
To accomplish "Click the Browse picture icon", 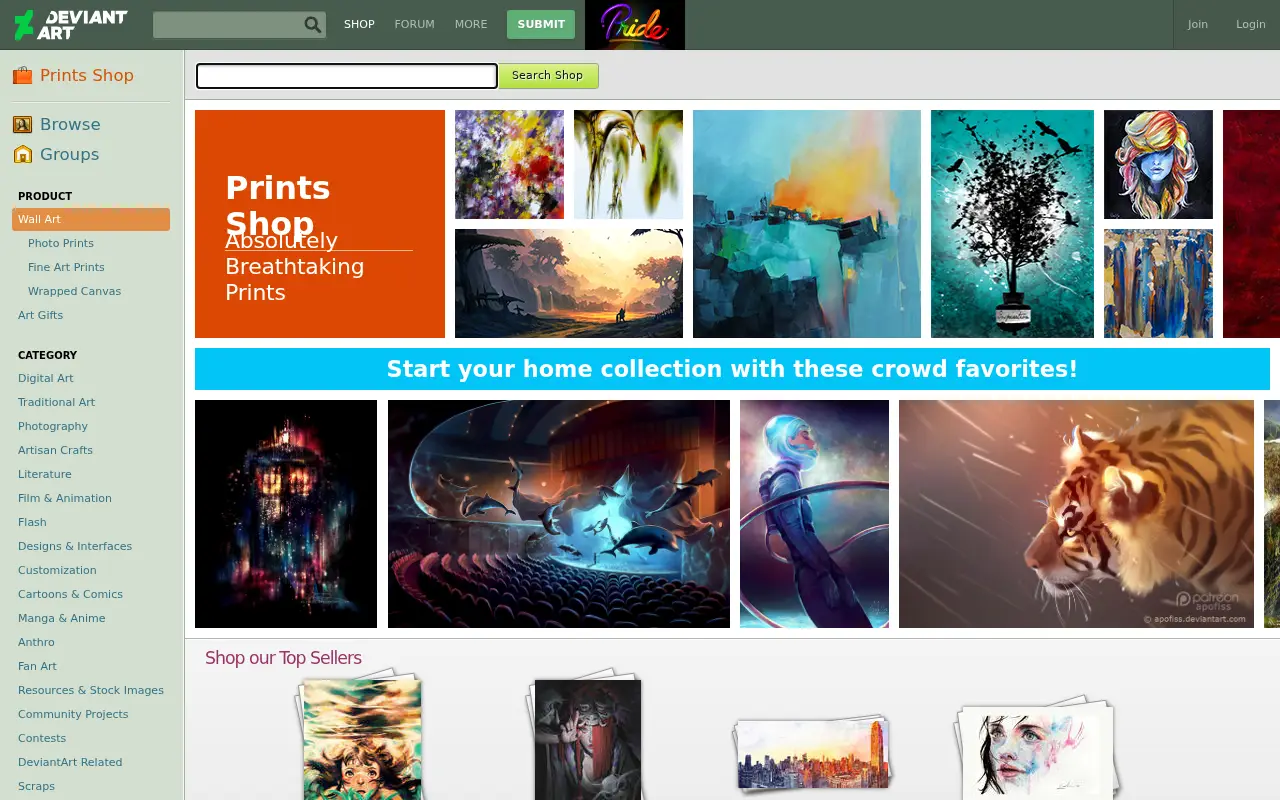I will click(x=23, y=124).
